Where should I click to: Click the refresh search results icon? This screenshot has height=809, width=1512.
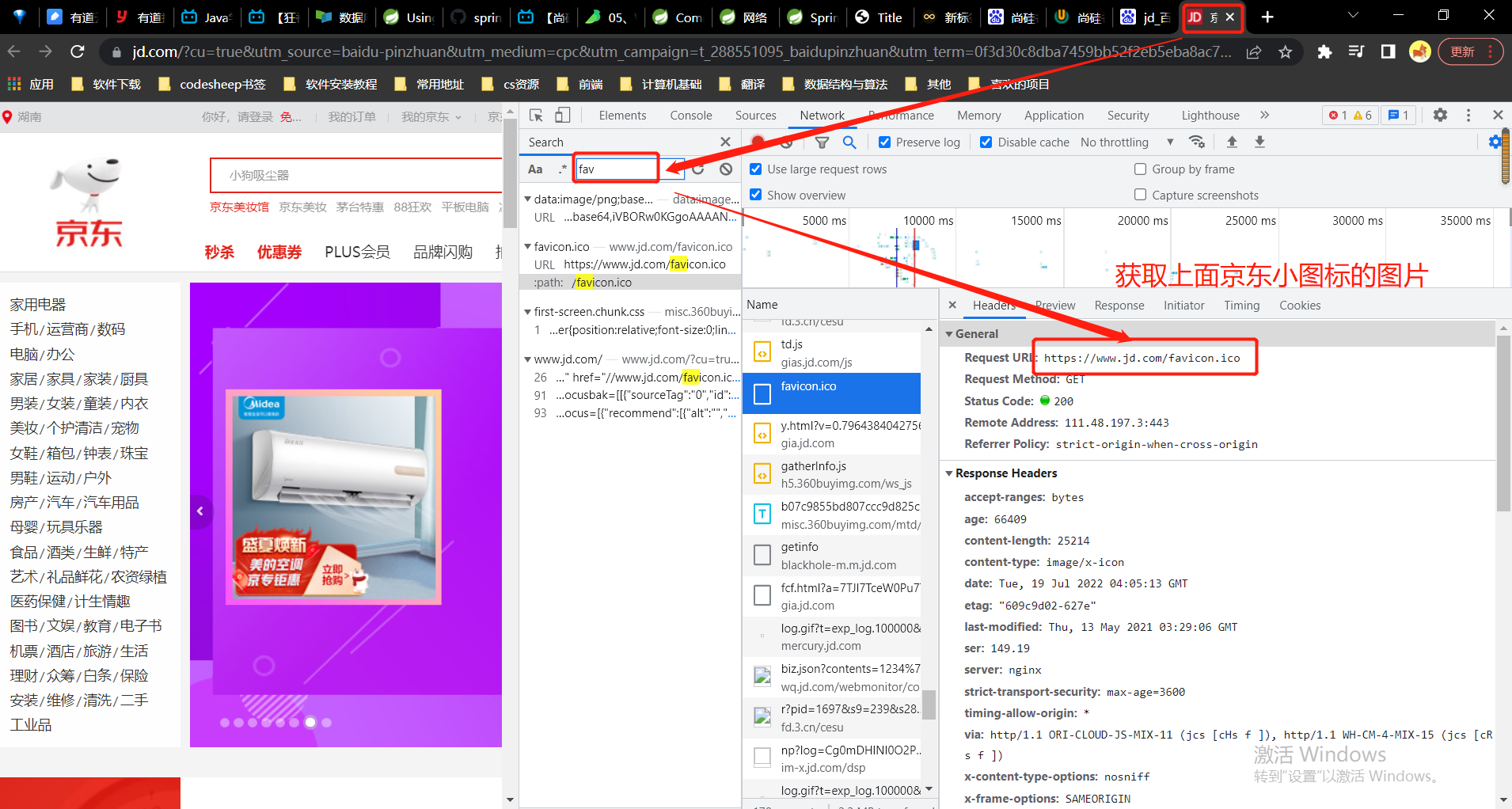698,169
